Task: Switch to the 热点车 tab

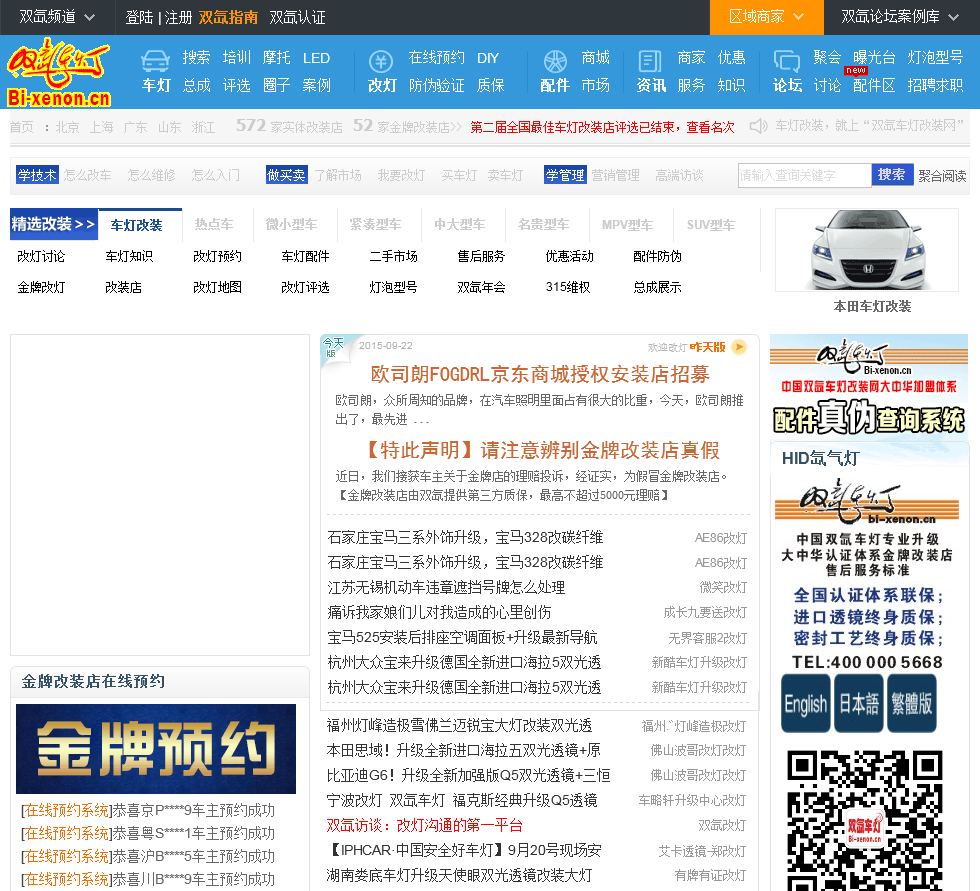Action: point(214,224)
